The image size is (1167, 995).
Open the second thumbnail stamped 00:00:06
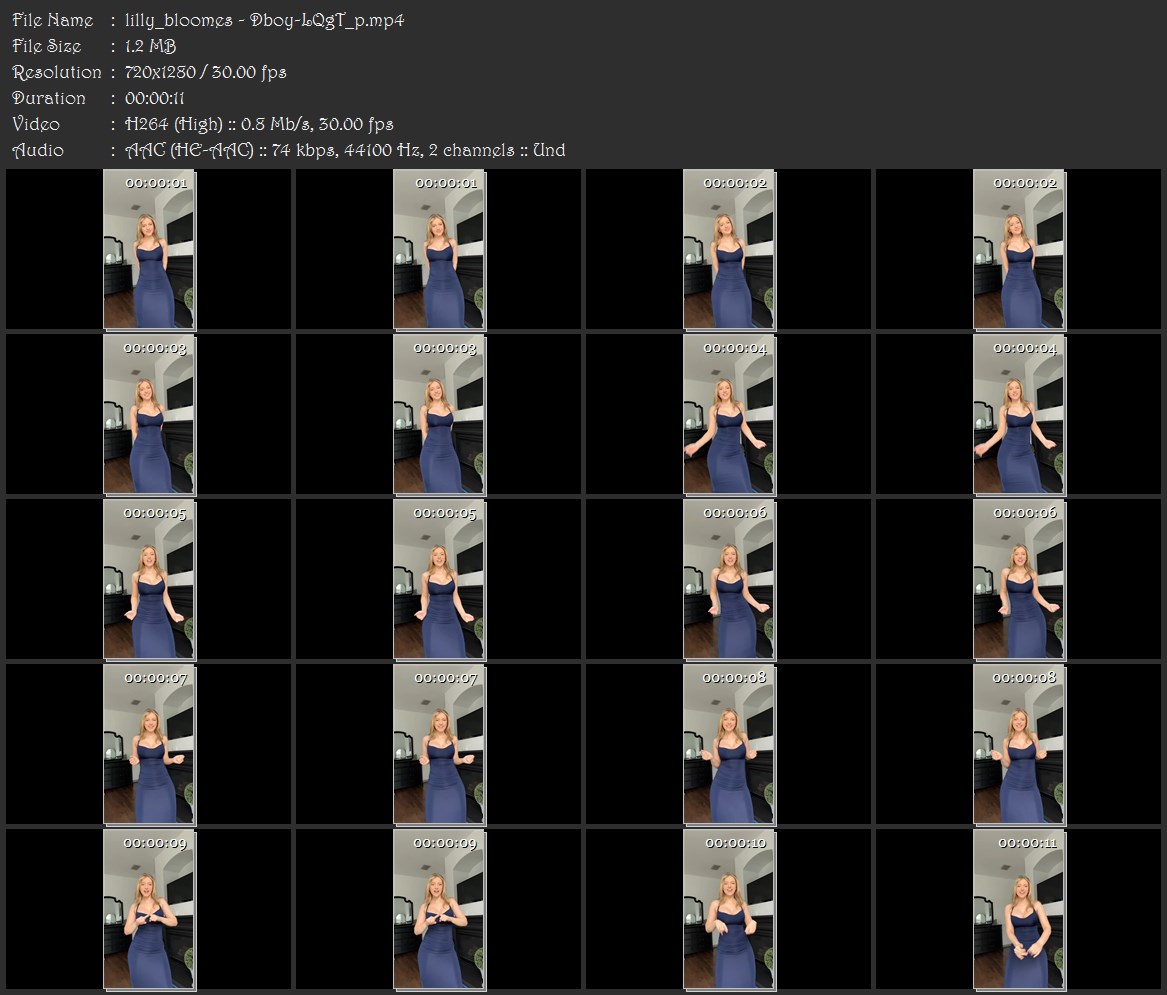click(1018, 580)
